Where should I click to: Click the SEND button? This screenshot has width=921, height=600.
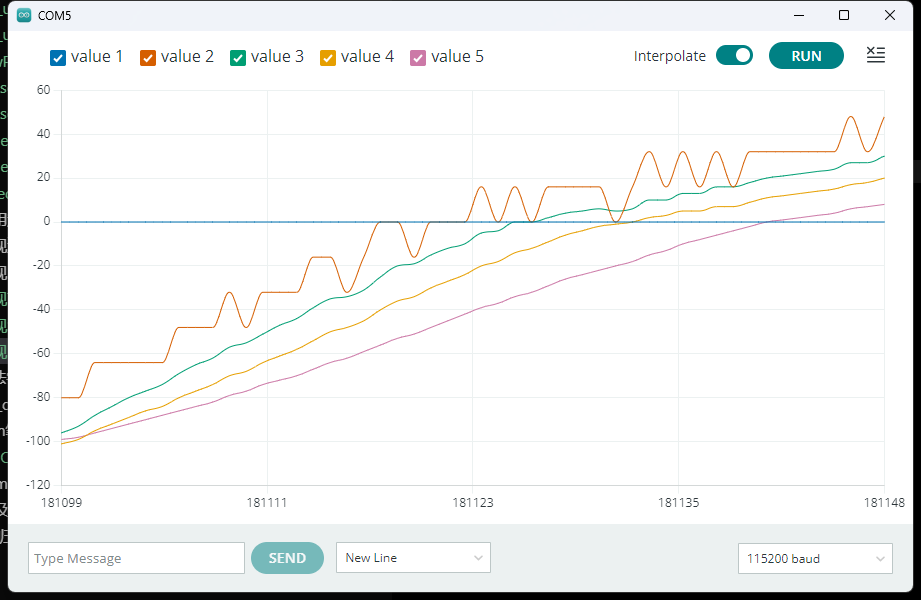(x=287, y=558)
